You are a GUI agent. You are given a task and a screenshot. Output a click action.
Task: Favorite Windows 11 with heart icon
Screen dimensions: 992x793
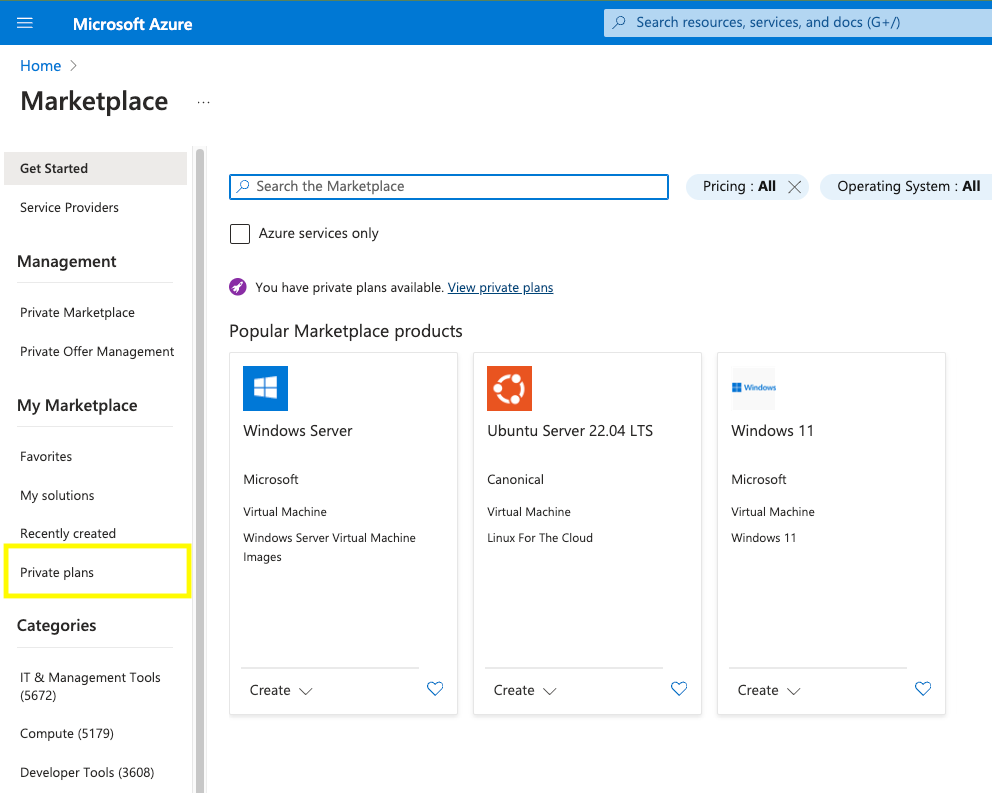click(x=923, y=689)
